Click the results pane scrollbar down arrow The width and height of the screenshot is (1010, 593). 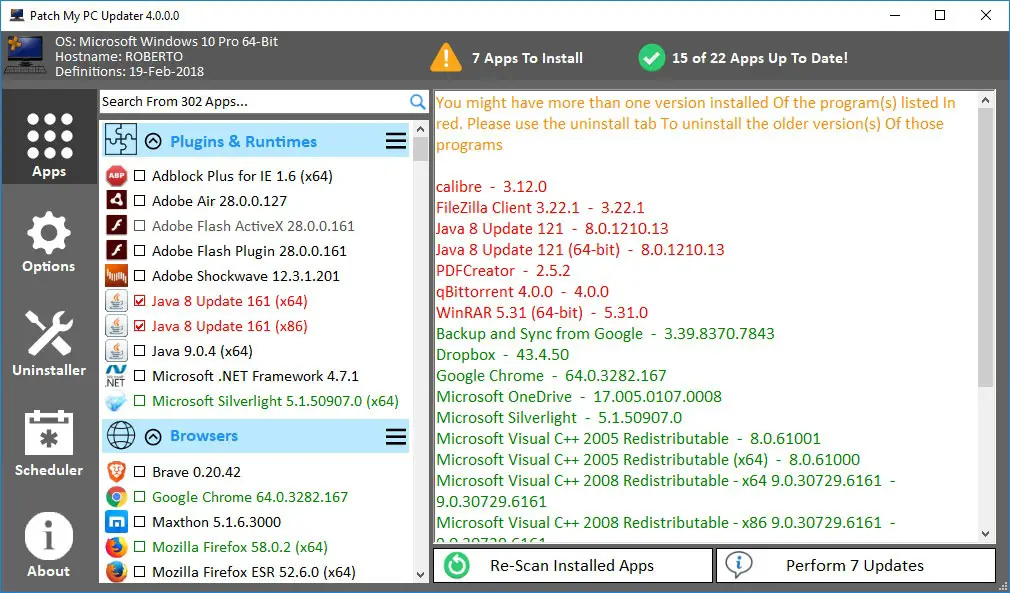(x=986, y=534)
